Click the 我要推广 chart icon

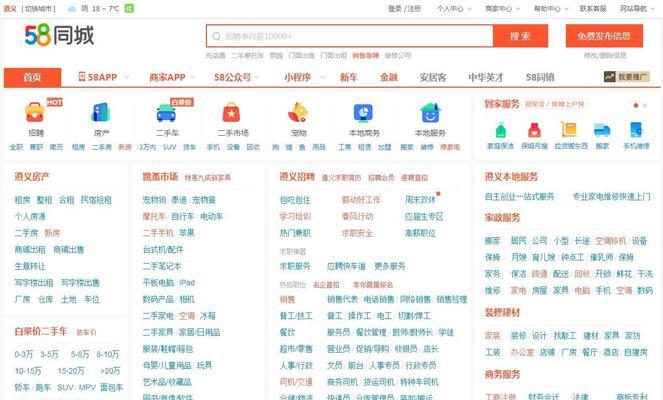[x=609, y=77]
